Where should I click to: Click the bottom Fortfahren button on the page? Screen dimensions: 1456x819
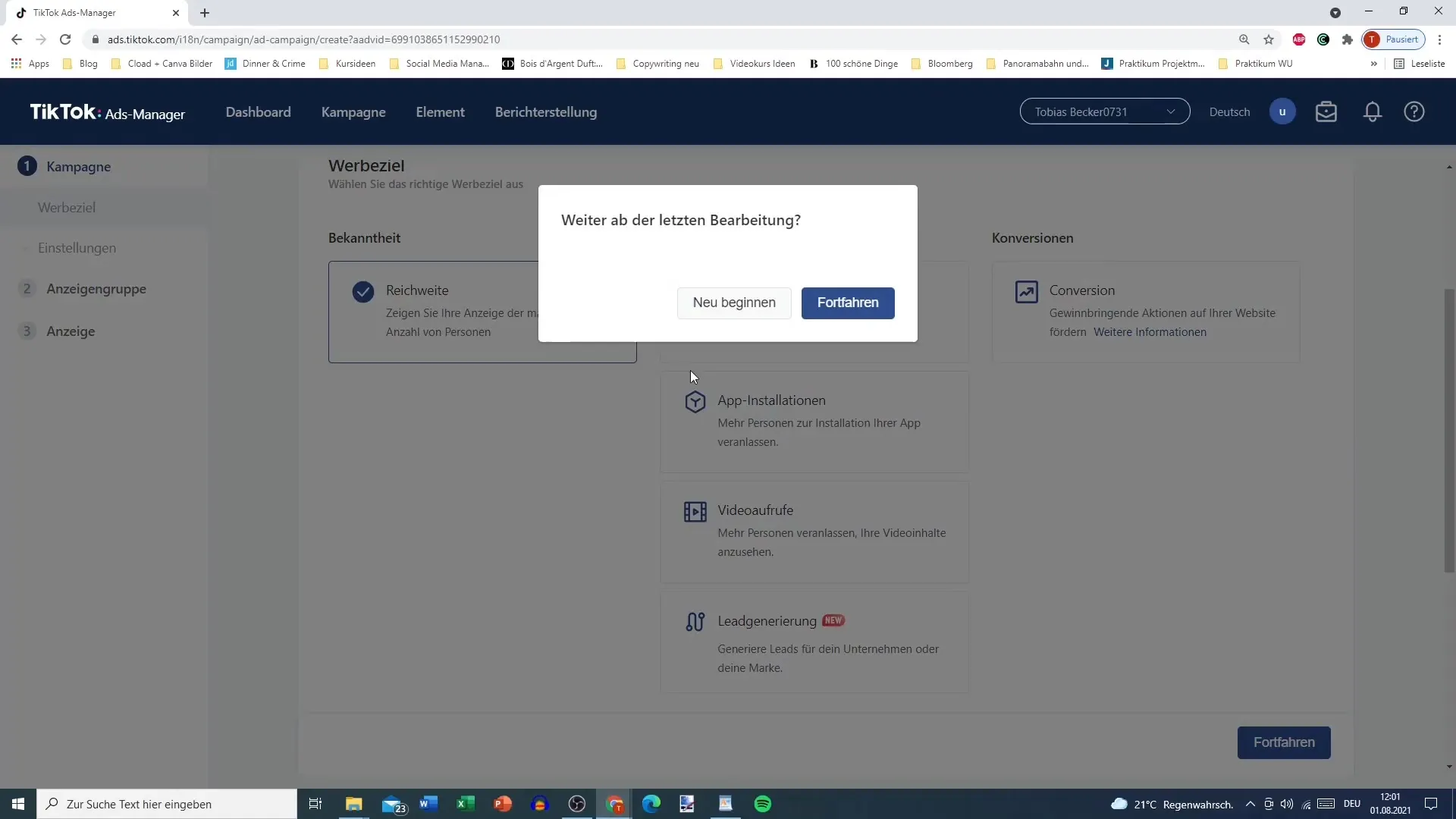pos(1284,742)
